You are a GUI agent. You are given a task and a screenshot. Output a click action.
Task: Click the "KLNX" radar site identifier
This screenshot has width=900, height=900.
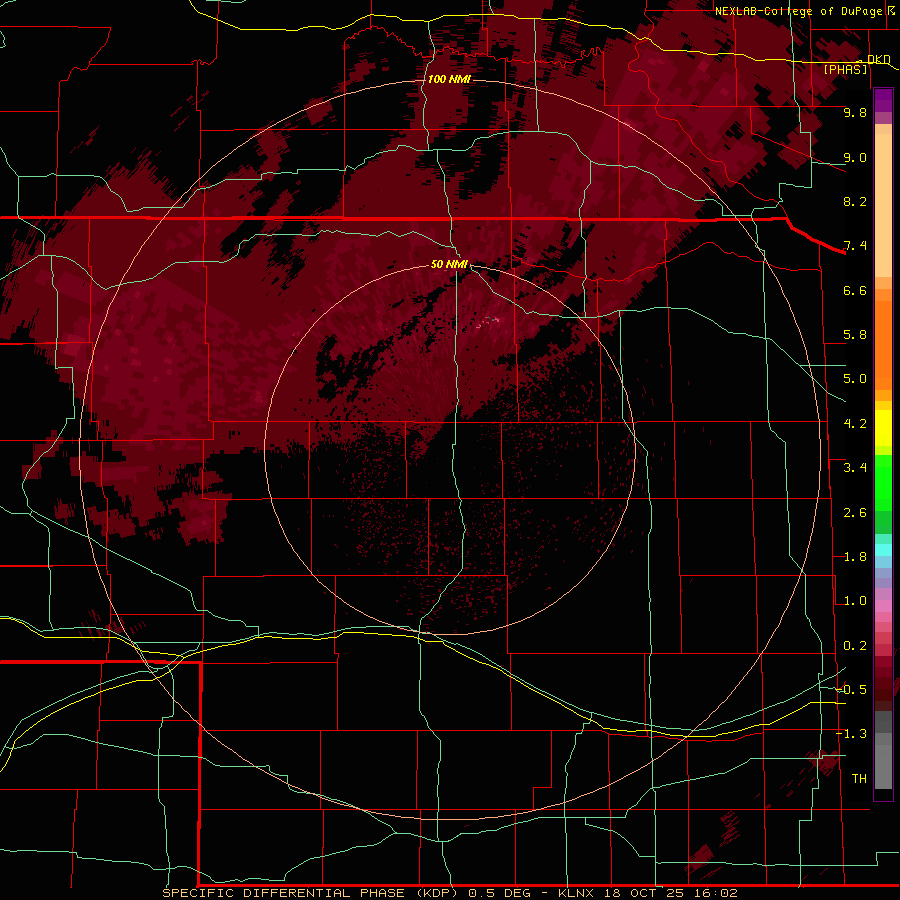[x=578, y=893]
